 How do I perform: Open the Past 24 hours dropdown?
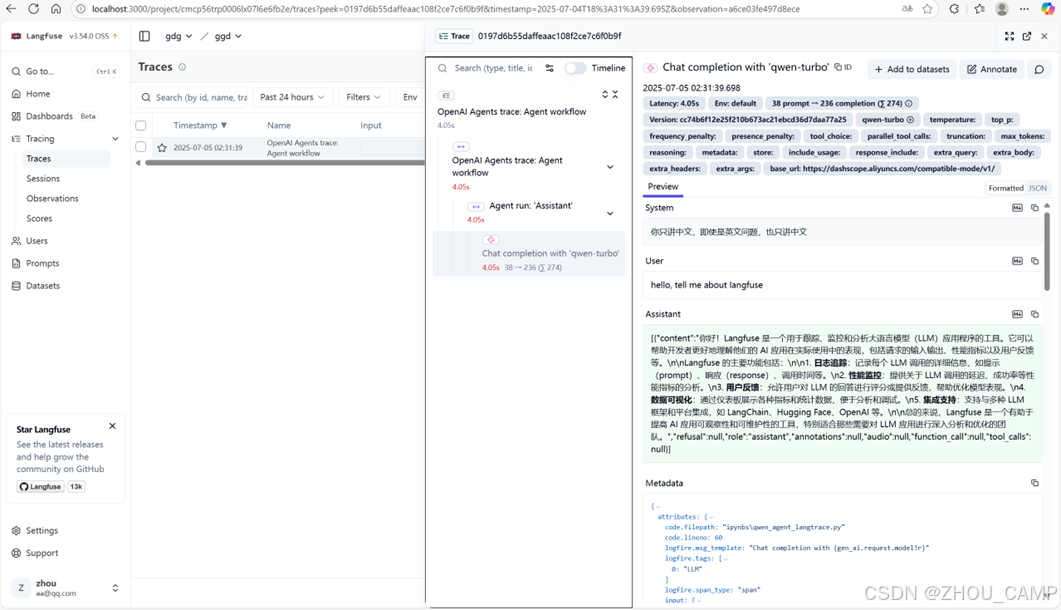[x=292, y=97]
